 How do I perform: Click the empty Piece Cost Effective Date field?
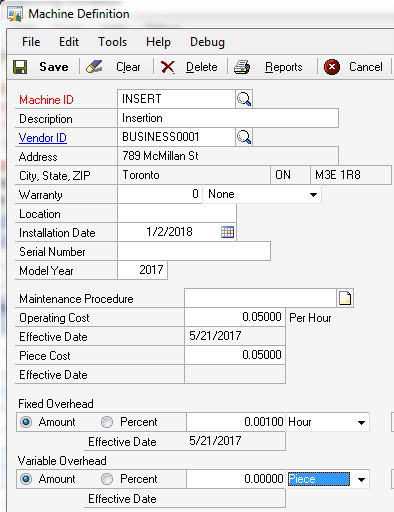235,374
